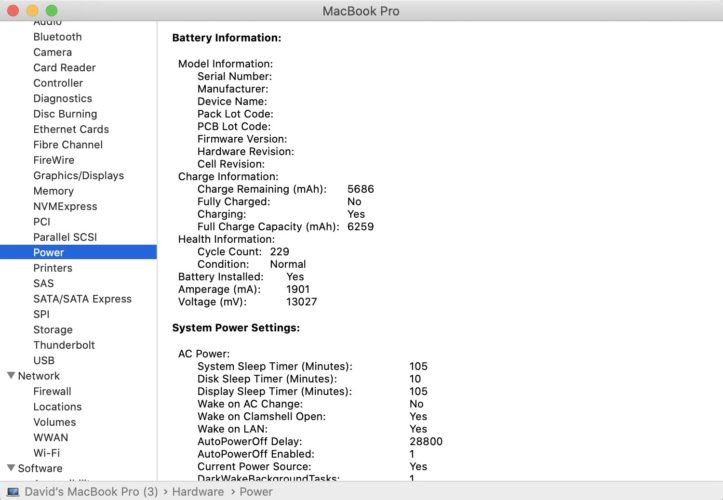Open Ethernet Cards entry
This screenshot has height=500, width=723.
click(x=71, y=129)
